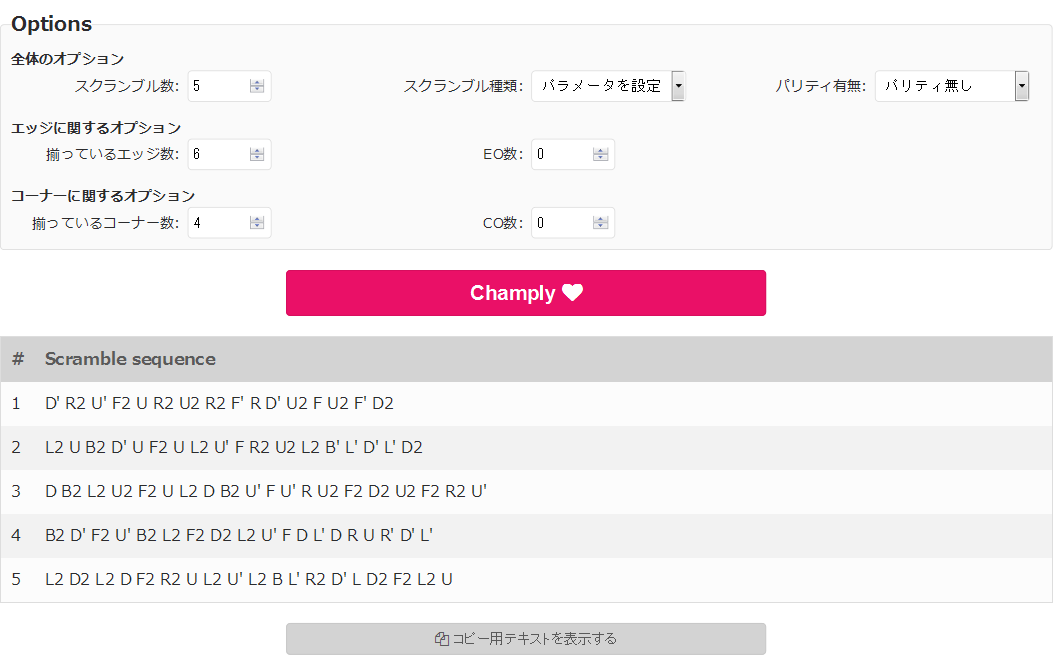Click コピー用テキストを表示する button
1053x668 pixels.
(526, 639)
